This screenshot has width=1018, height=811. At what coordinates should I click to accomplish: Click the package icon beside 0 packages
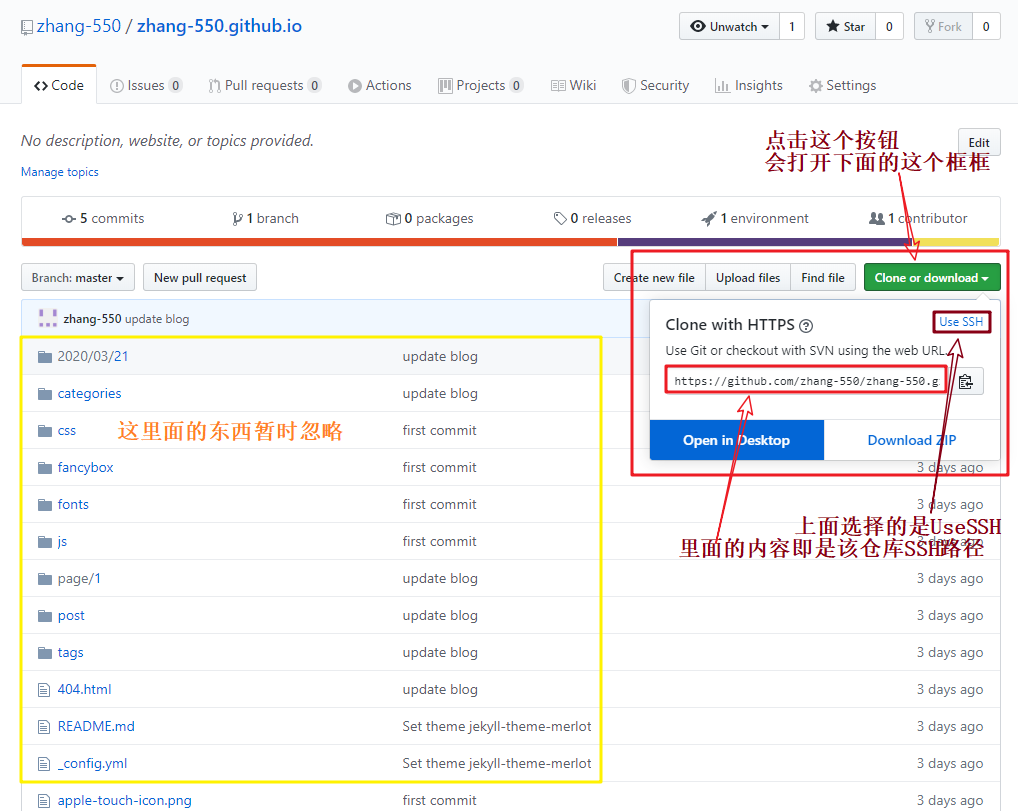pyautogui.click(x=393, y=219)
